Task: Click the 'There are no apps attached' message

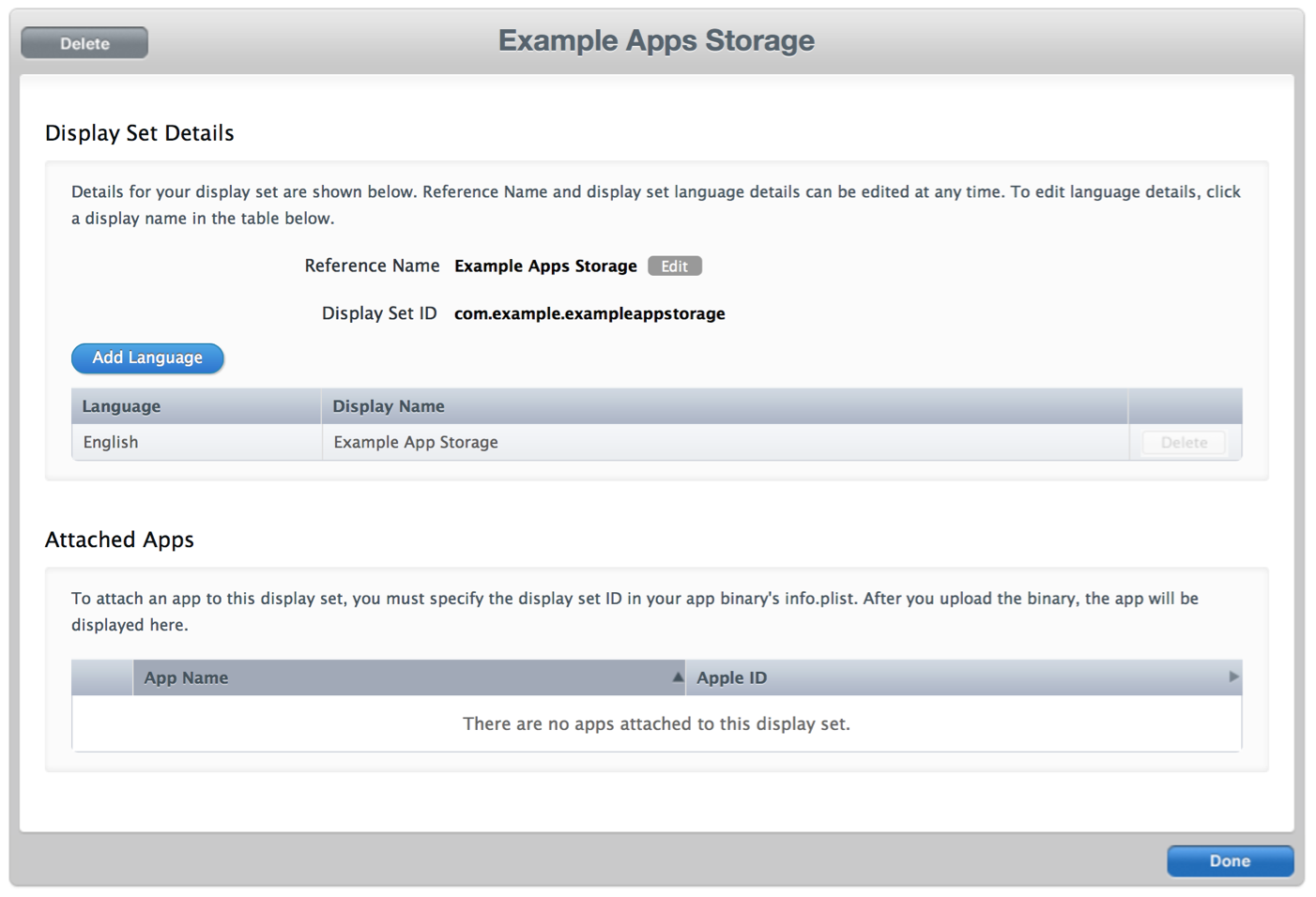Action: click(x=656, y=723)
